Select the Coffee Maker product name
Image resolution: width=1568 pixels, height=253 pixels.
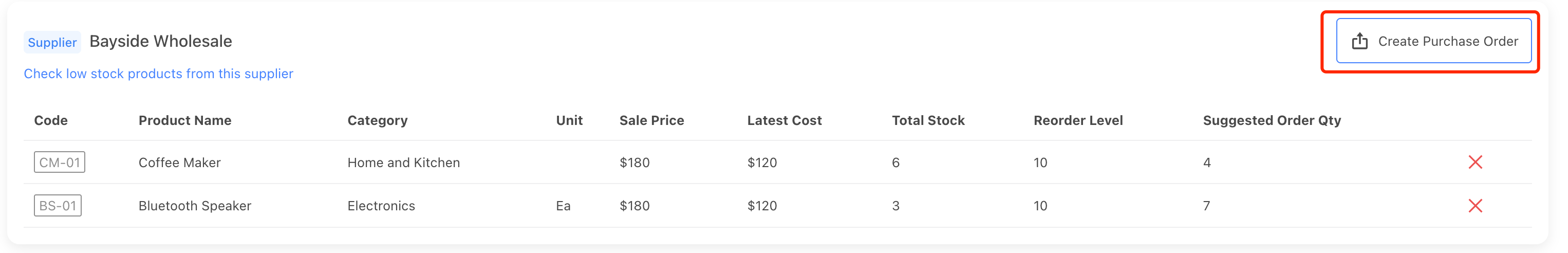click(x=180, y=163)
